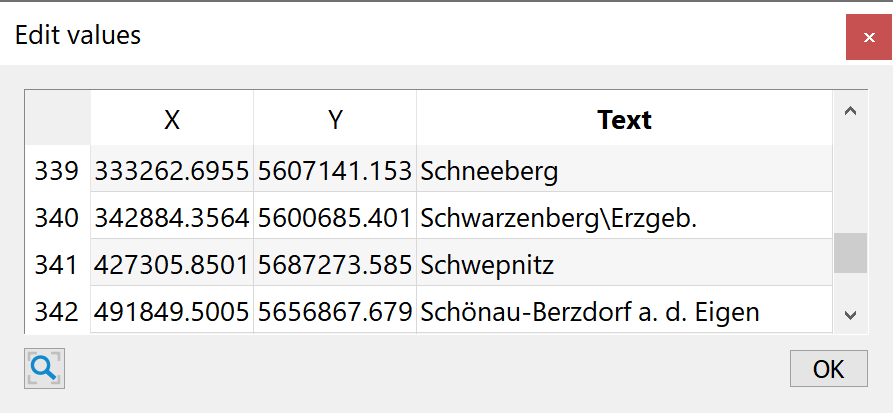The image size is (893, 413).
Task: Select the X column header
Action: (172, 119)
